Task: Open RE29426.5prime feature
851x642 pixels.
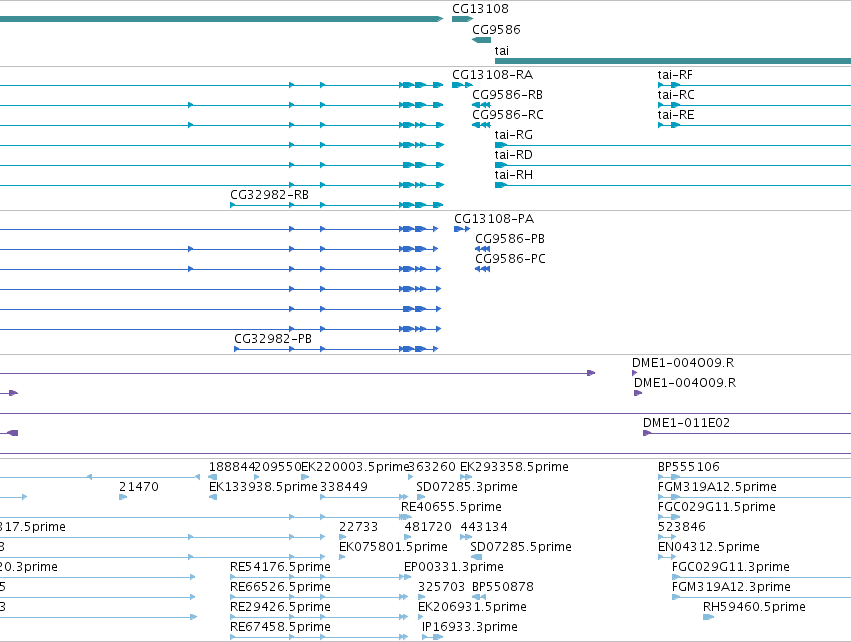Action: tap(280, 607)
